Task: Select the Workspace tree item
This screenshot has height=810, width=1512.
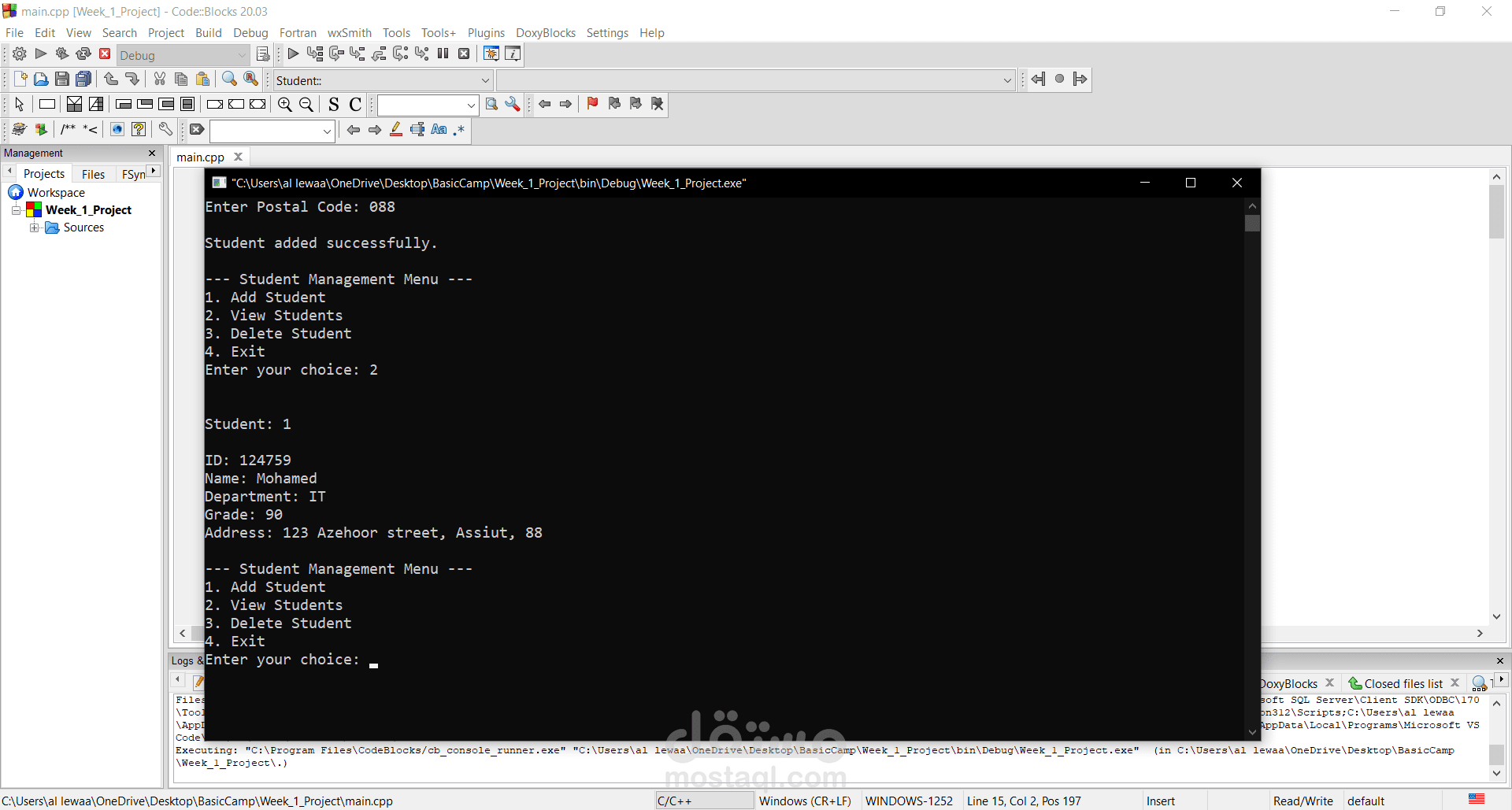Action: tap(56, 193)
